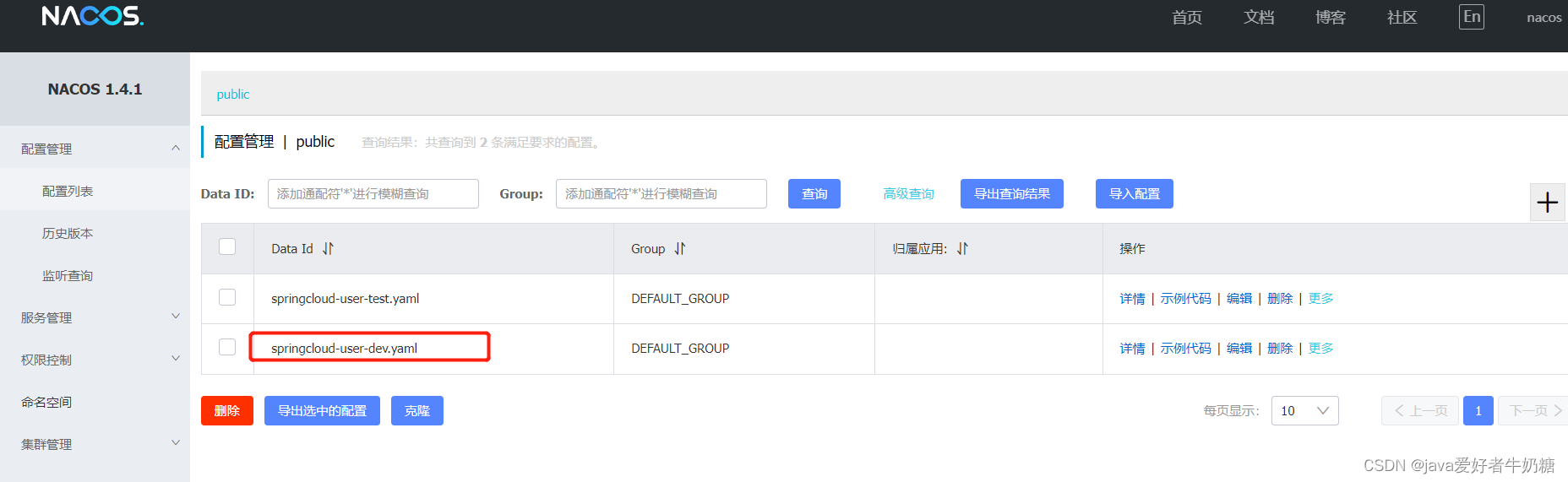Sort by Data Id column icon
This screenshot has width=1568, height=482.
[x=328, y=249]
